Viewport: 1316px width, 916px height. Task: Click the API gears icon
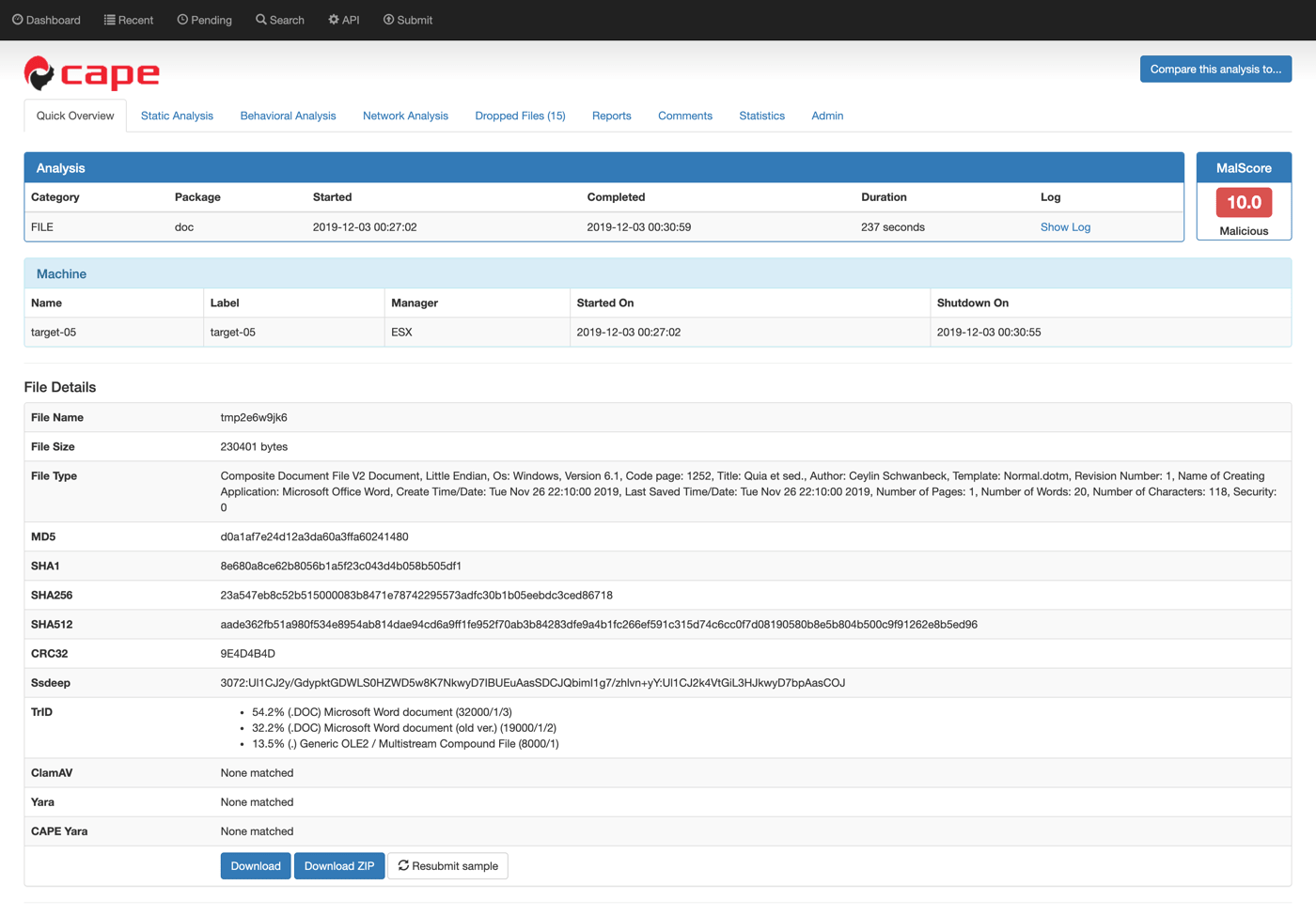pyautogui.click(x=333, y=20)
